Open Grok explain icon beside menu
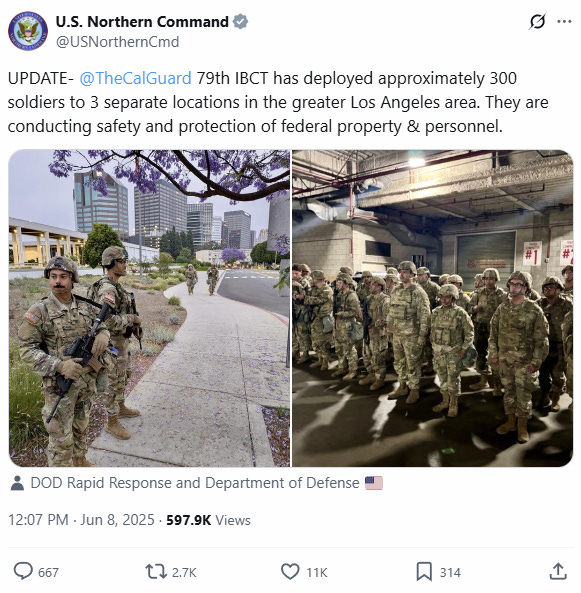Viewport: 581px width, 593px height. click(537, 22)
